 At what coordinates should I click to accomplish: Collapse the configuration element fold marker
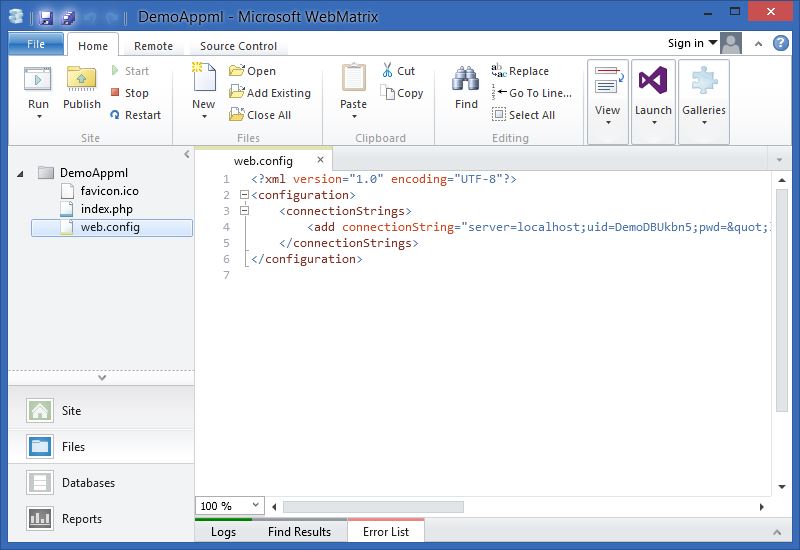(x=244, y=194)
